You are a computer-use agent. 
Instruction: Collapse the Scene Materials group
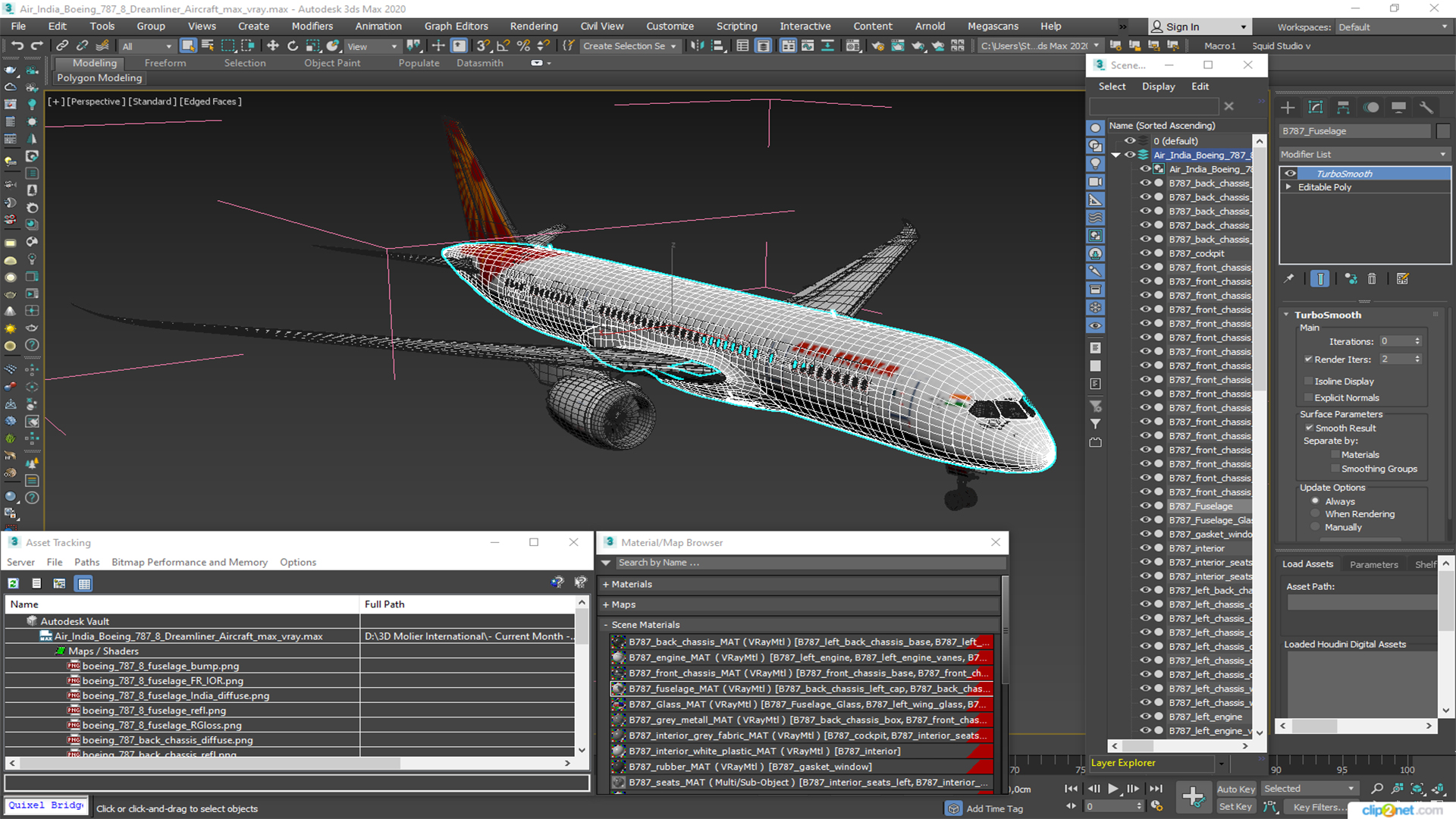tap(606, 625)
